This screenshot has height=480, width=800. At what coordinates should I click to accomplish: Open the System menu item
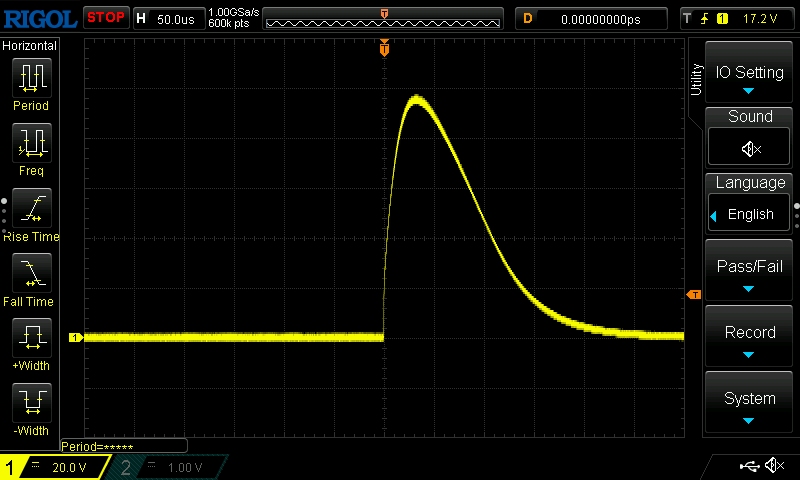coord(749,404)
